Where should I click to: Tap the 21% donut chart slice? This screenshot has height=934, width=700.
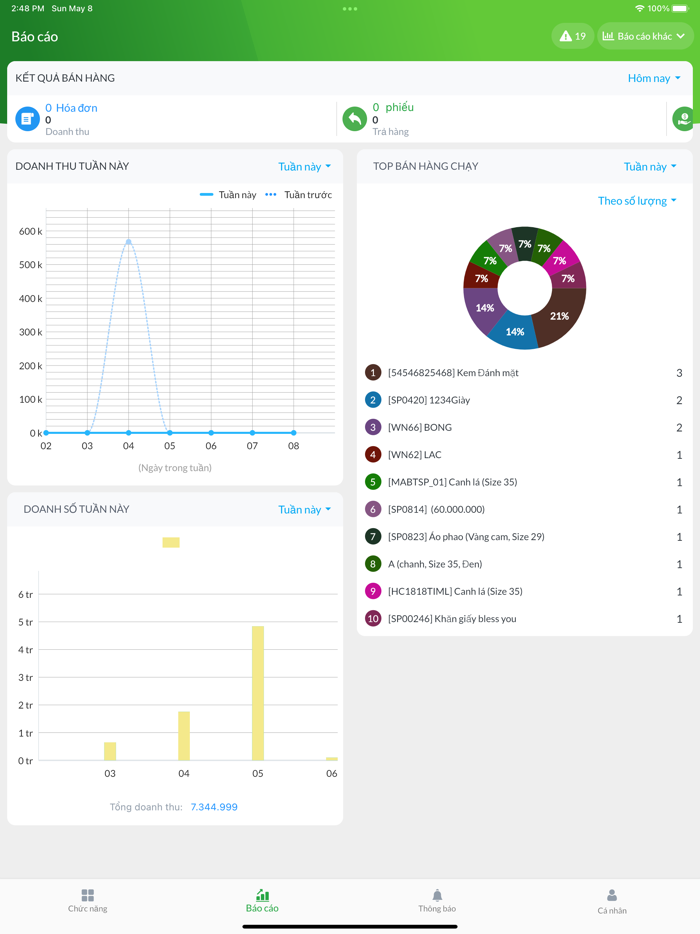click(x=559, y=316)
